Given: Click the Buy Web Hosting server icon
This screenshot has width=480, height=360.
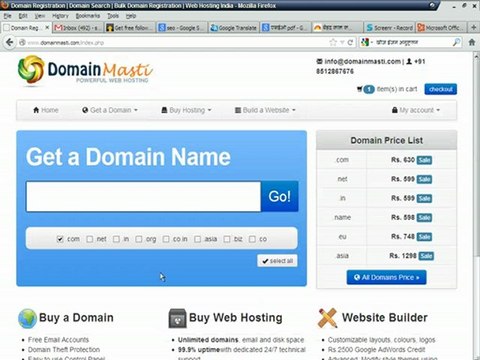Looking at the screenshot, I should click(x=177, y=318).
